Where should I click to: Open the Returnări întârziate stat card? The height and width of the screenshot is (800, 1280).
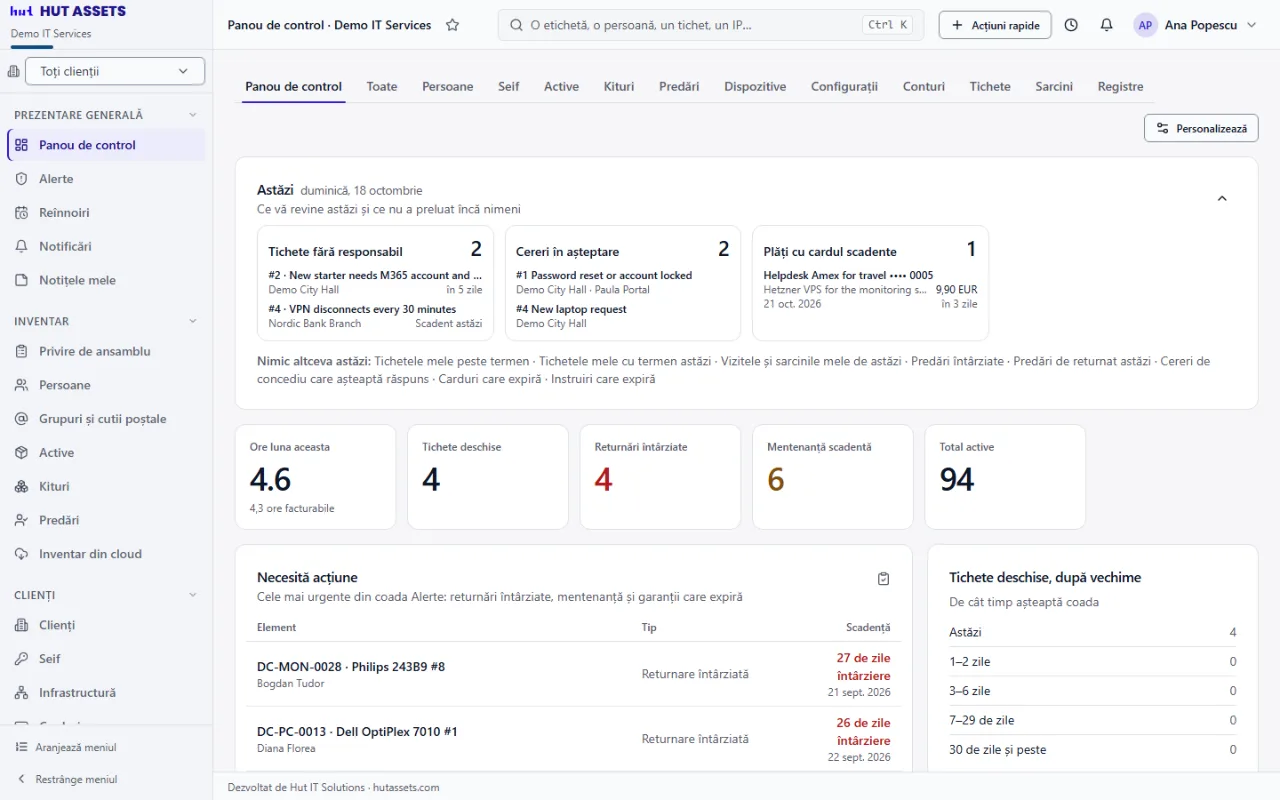point(660,476)
